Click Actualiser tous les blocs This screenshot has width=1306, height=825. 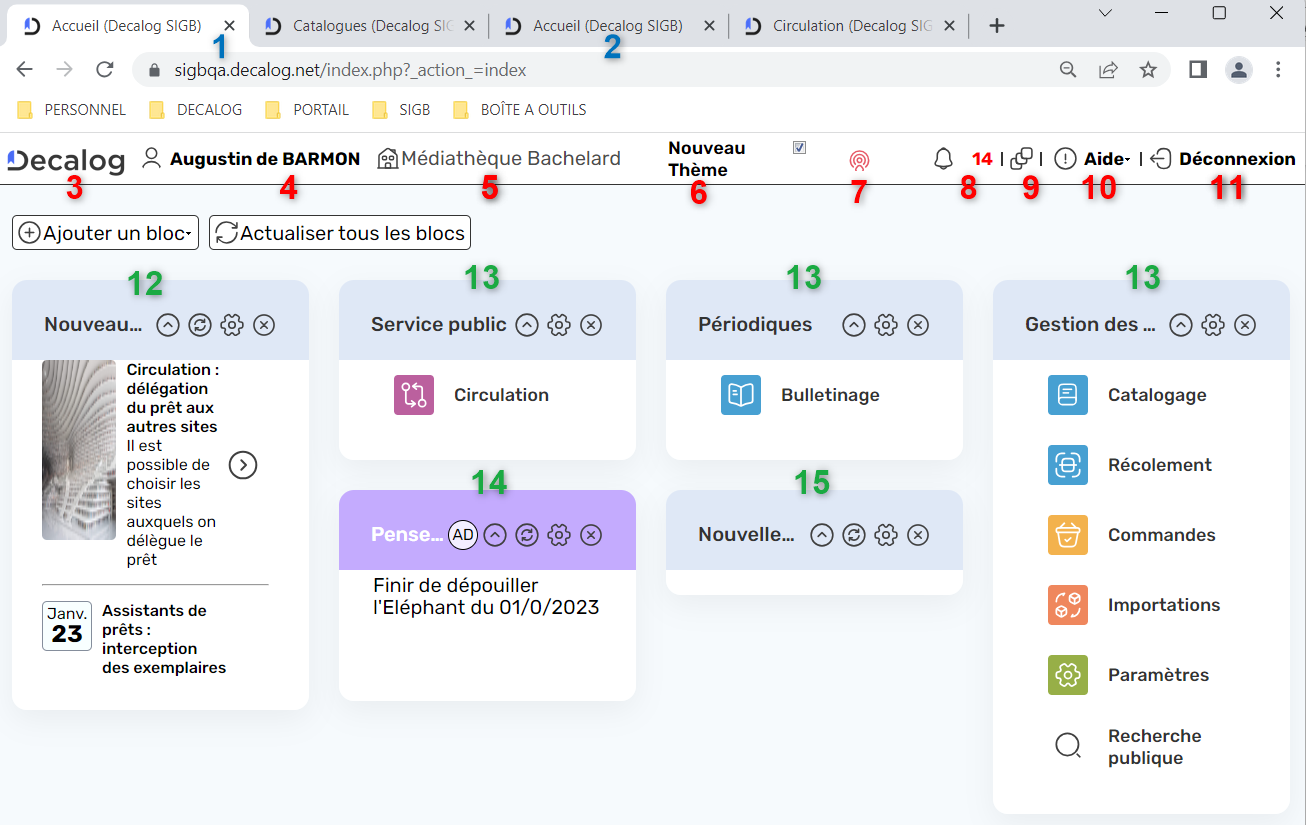pos(340,233)
